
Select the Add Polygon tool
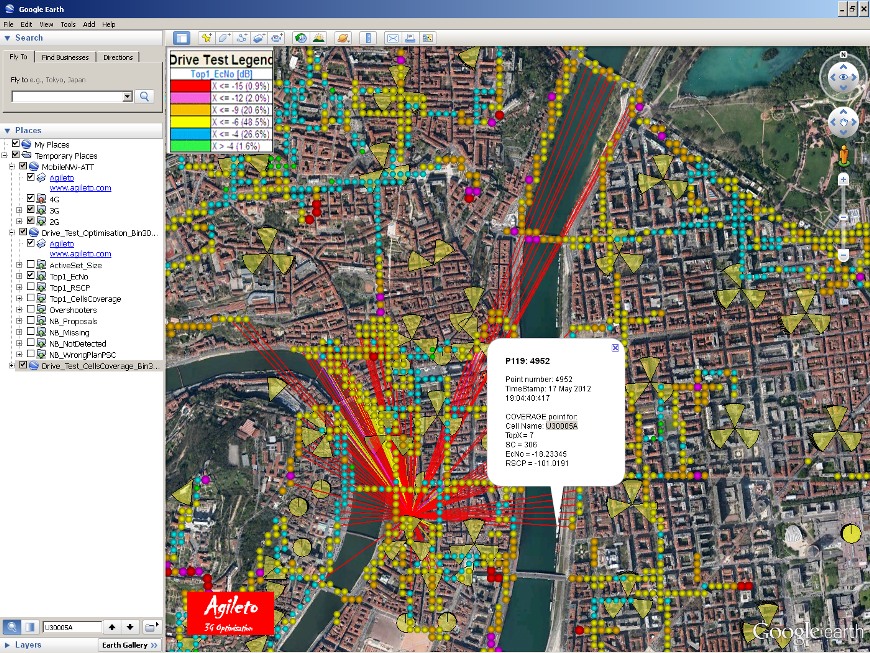point(224,38)
